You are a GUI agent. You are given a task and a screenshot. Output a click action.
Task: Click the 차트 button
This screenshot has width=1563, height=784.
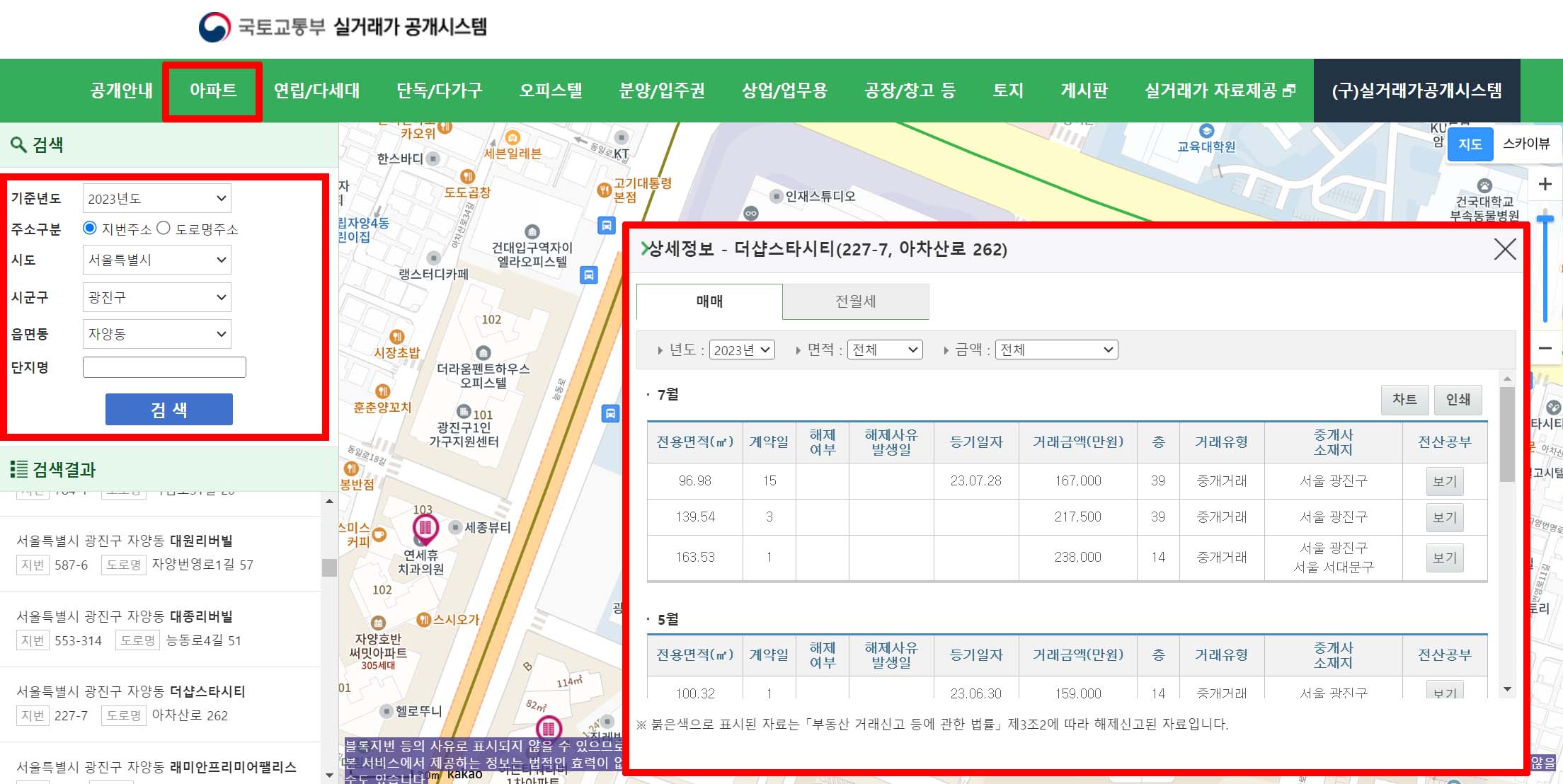[x=1404, y=400]
